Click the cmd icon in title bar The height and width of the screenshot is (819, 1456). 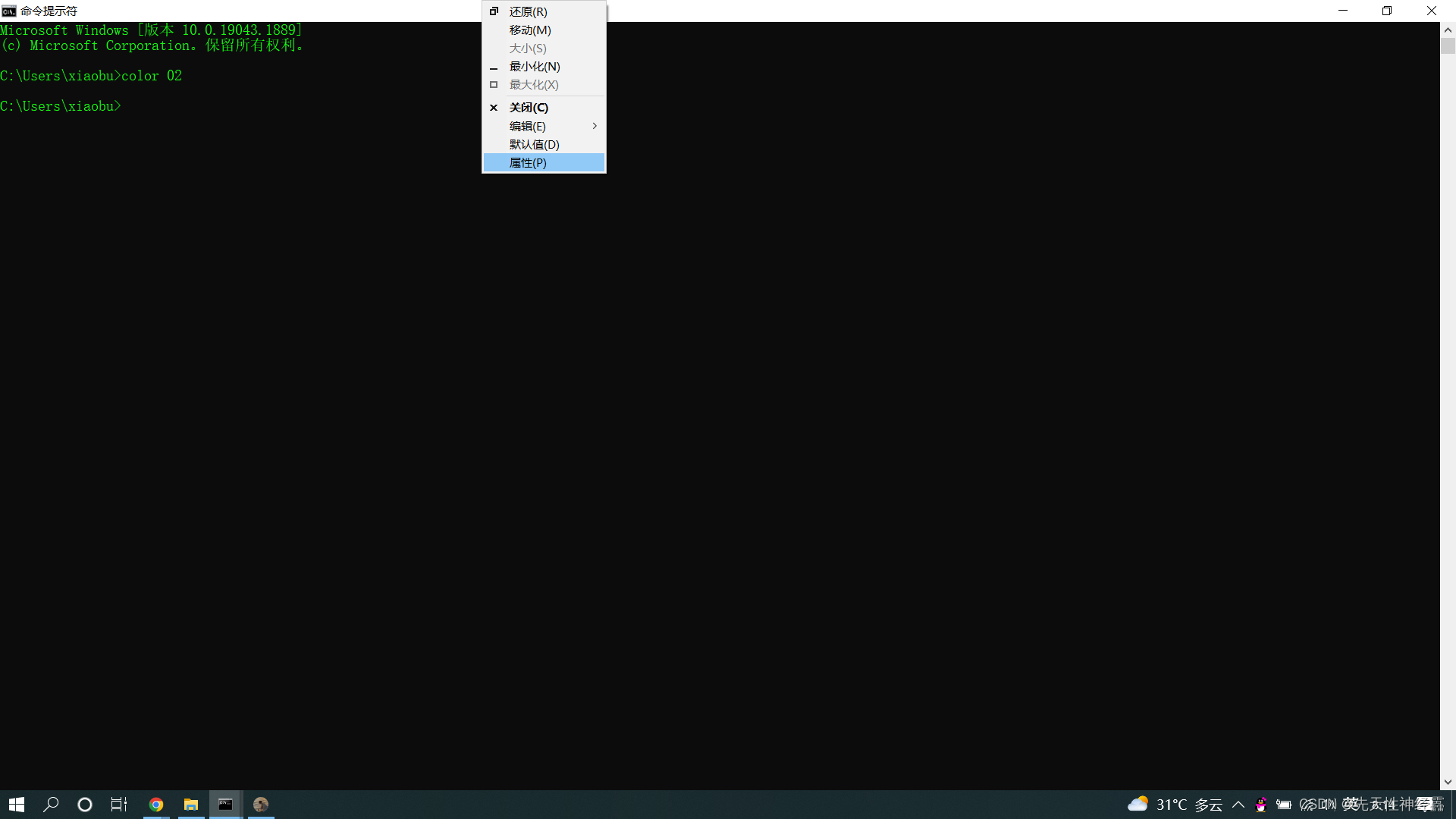click(9, 11)
